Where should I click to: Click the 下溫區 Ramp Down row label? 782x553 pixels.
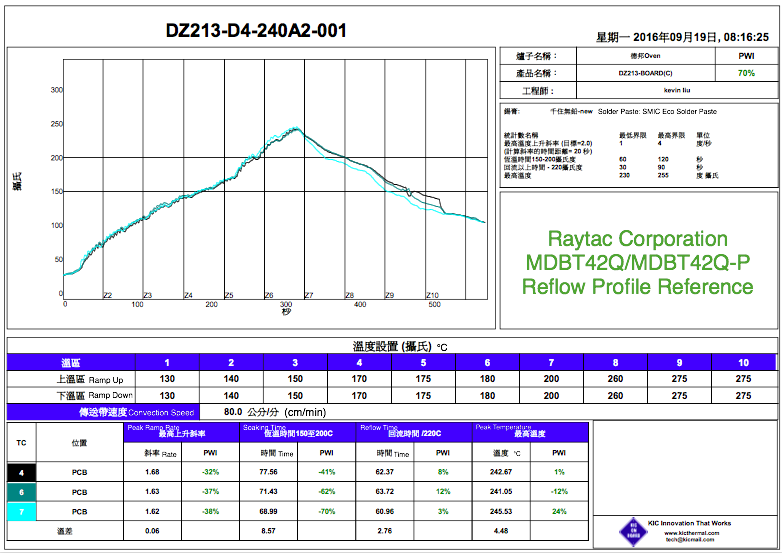pos(94,395)
